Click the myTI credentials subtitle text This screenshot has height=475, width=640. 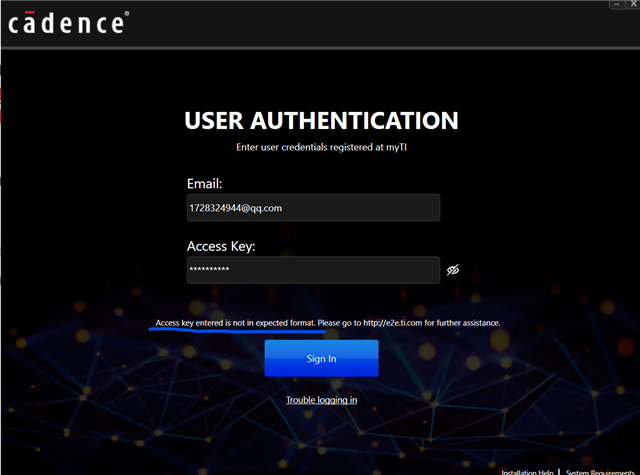tap(321, 147)
